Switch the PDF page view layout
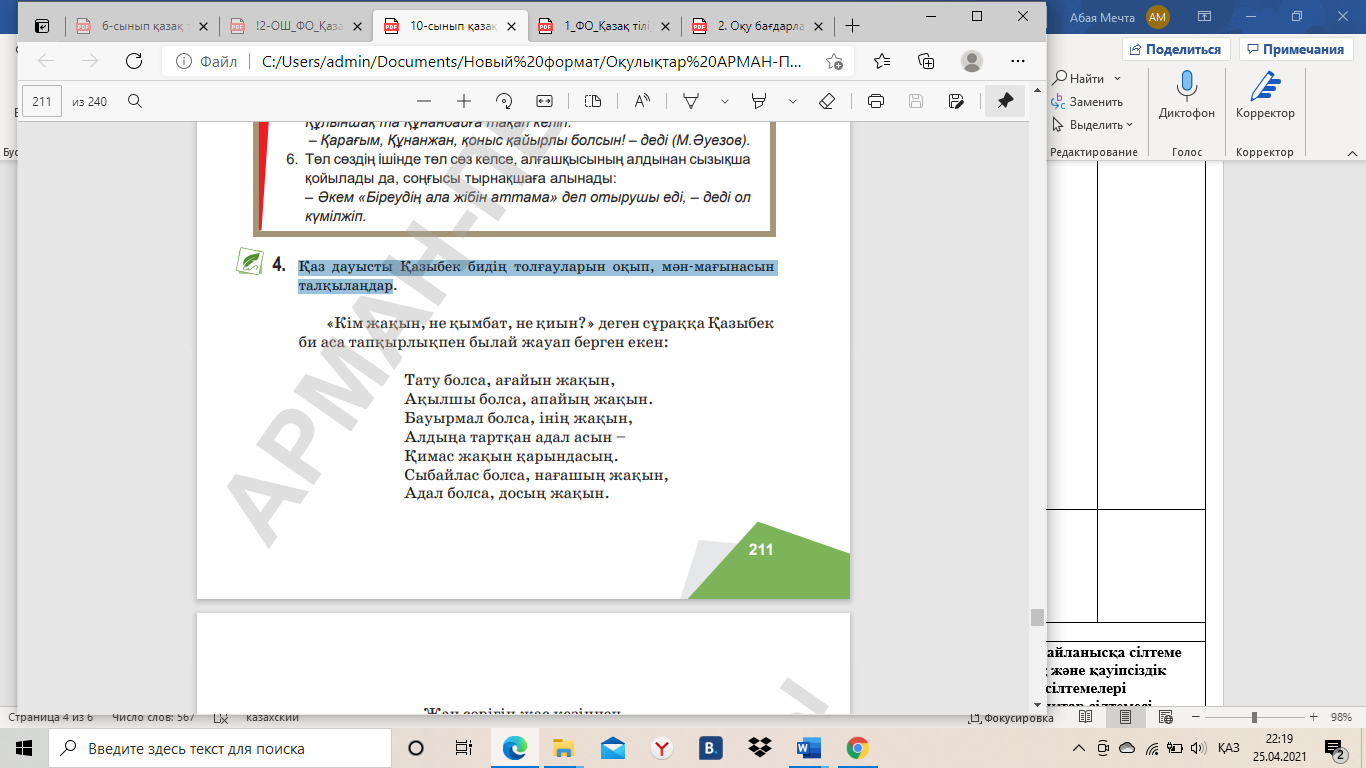1366x768 pixels. 593,101
